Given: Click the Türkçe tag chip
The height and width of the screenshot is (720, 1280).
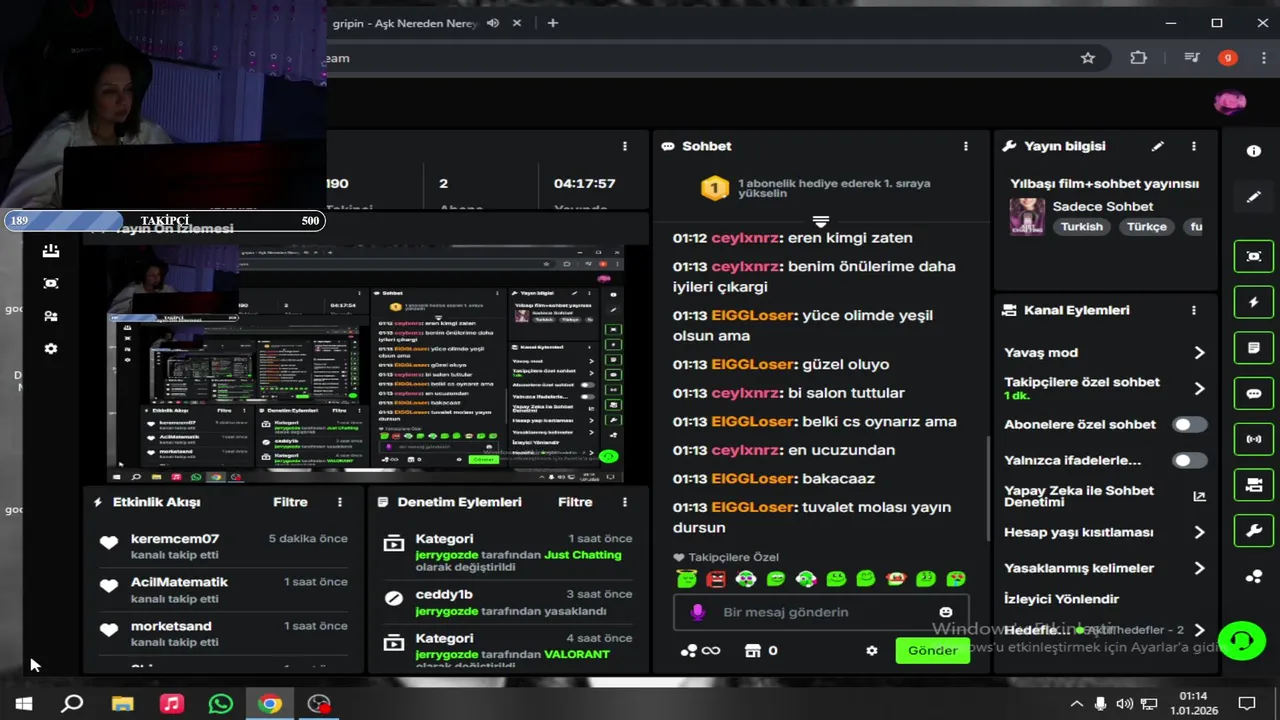Looking at the screenshot, I should [1146, 227].
